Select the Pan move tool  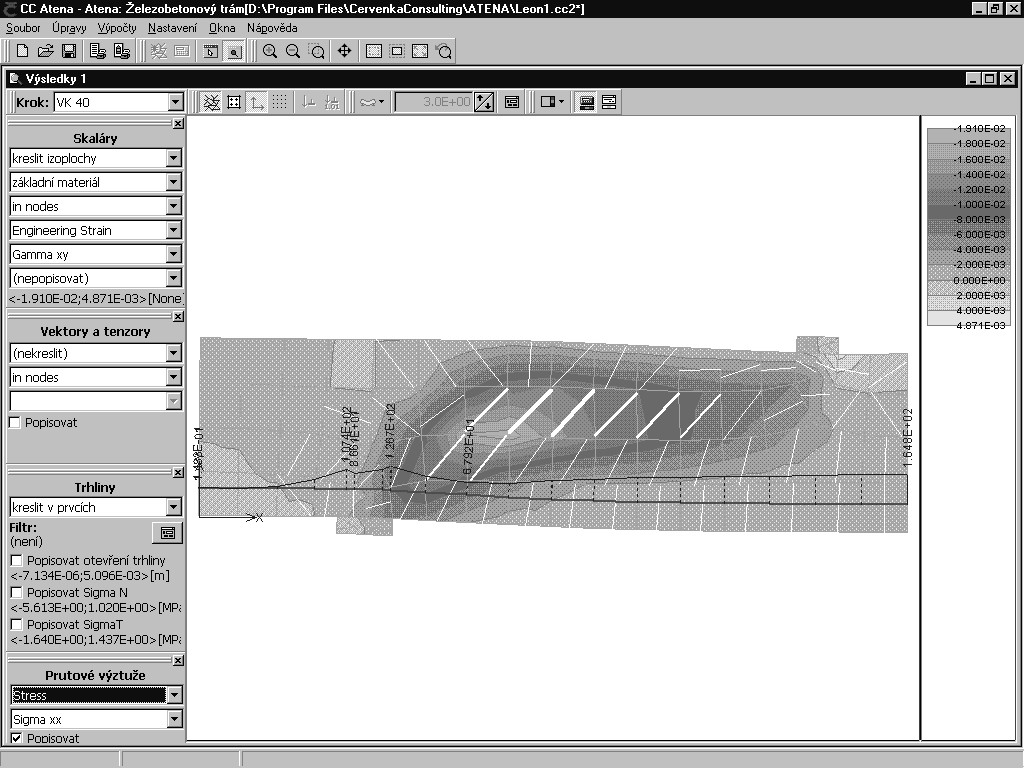(344, 51)
